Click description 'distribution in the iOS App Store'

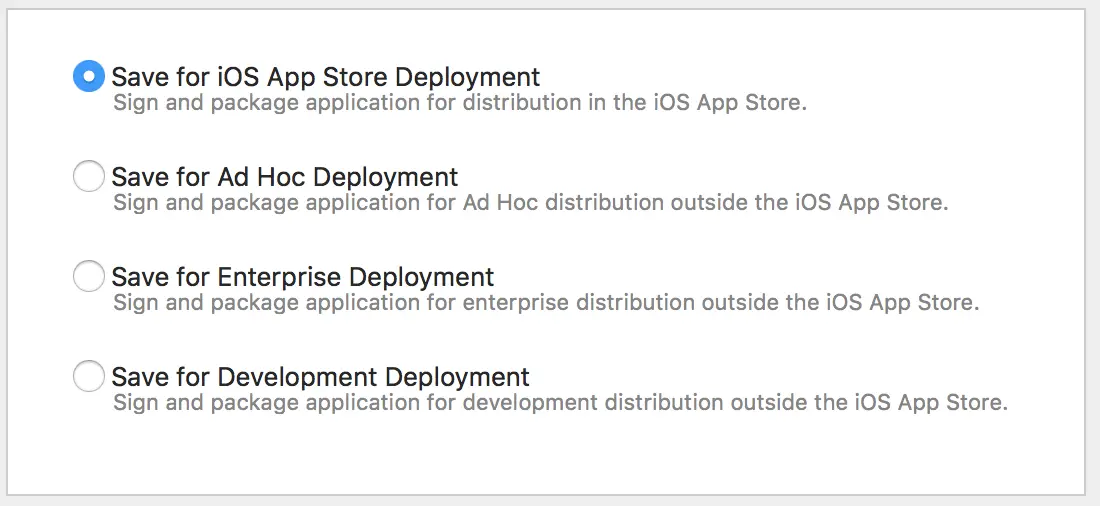point(634,103)
